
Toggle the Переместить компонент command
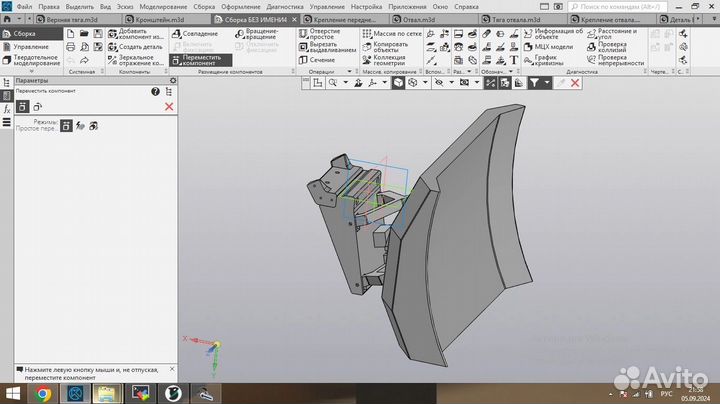[x=200, y=60]
